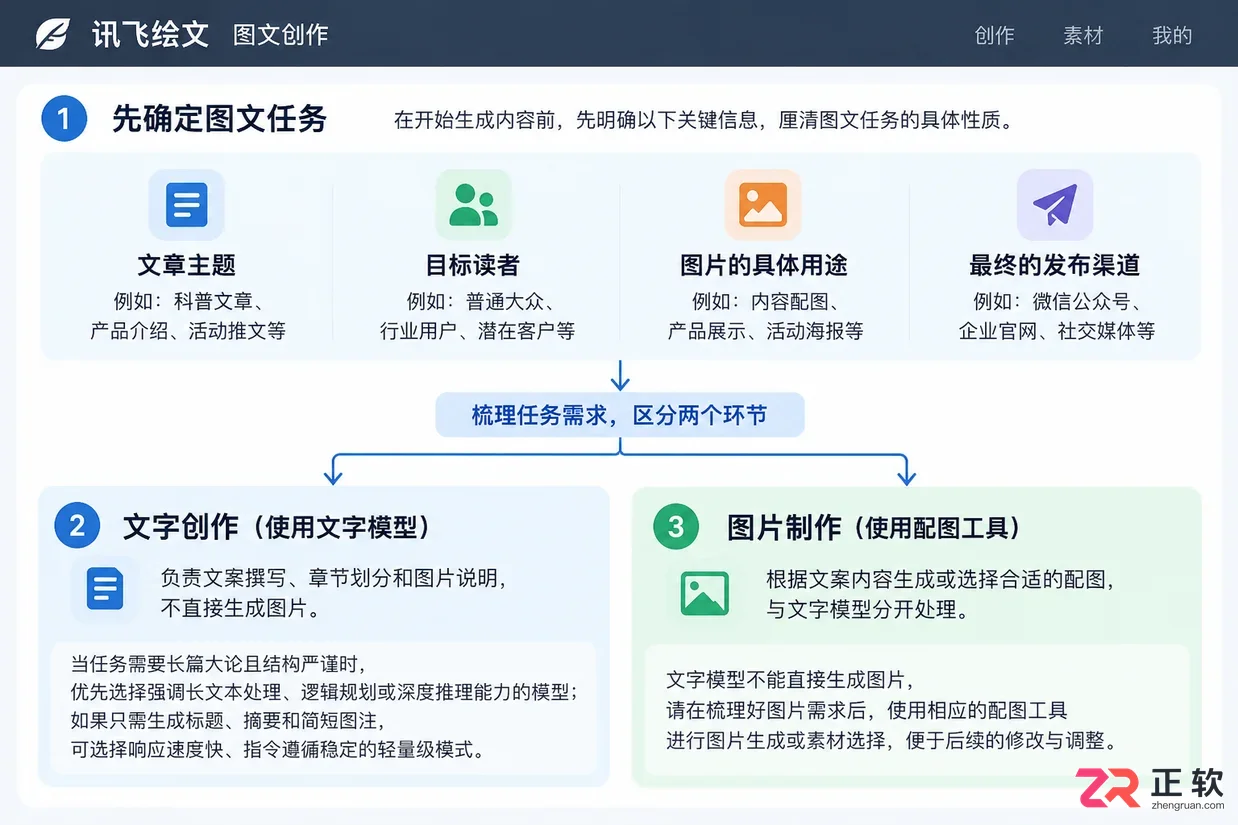Image resolution: width=1238 pixels, height=825 pixels.
Task: Click the text 产品展示、活动海报等
Action: [765, 331]
